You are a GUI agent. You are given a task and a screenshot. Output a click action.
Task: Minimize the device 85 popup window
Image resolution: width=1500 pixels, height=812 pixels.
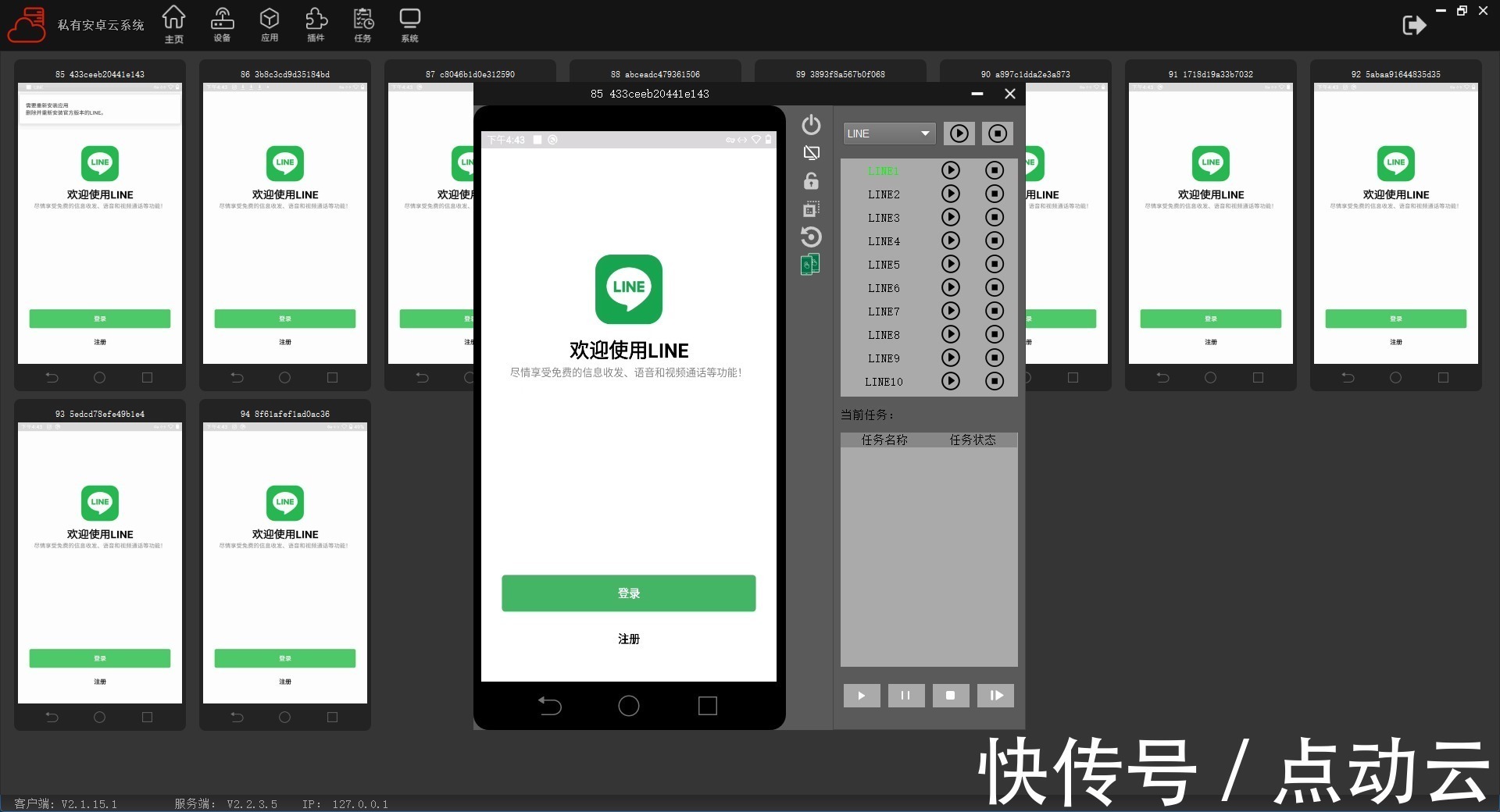point(977,94)
